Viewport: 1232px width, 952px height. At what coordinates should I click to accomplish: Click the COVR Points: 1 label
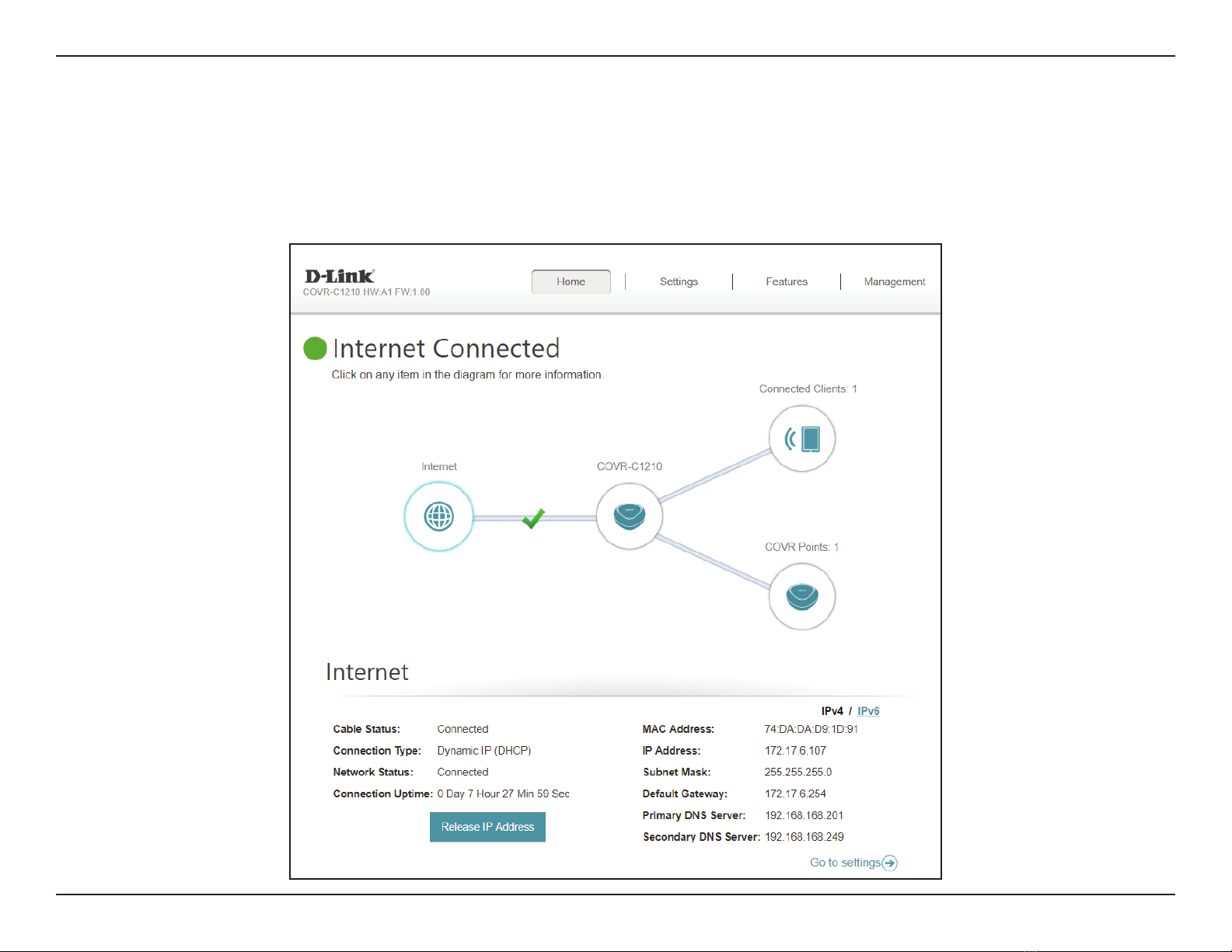click(802, 547)
